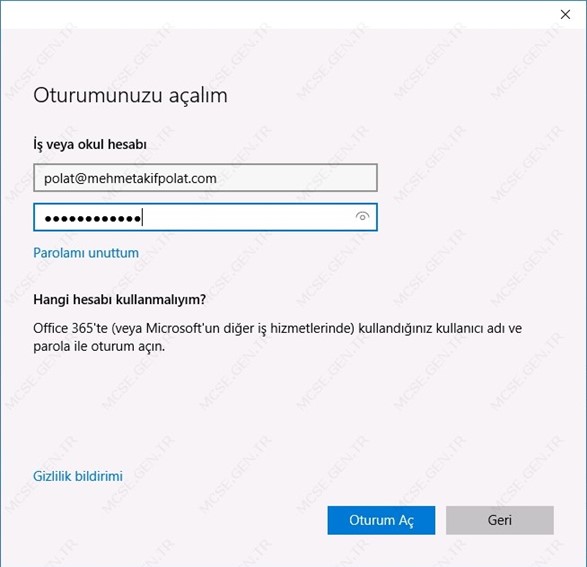Click the polat@mehmetakifpolat.com address text
This screenshot has height=567, width=587.
130,178
